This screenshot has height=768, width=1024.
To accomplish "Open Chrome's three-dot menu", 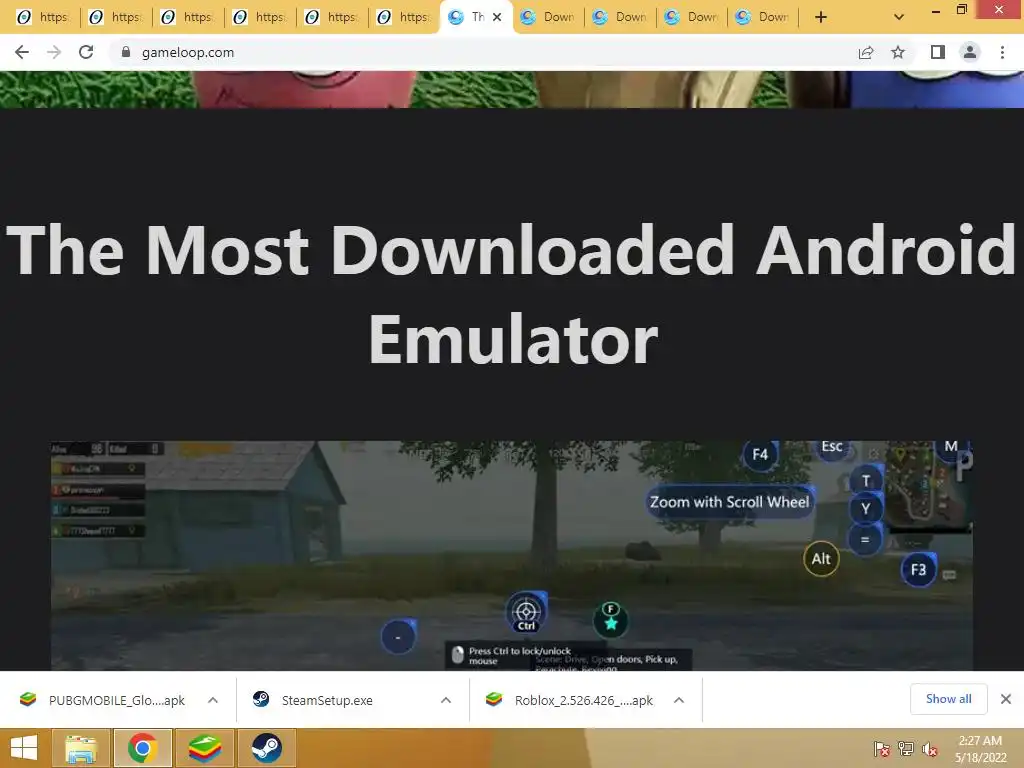I will (1002, 52).
